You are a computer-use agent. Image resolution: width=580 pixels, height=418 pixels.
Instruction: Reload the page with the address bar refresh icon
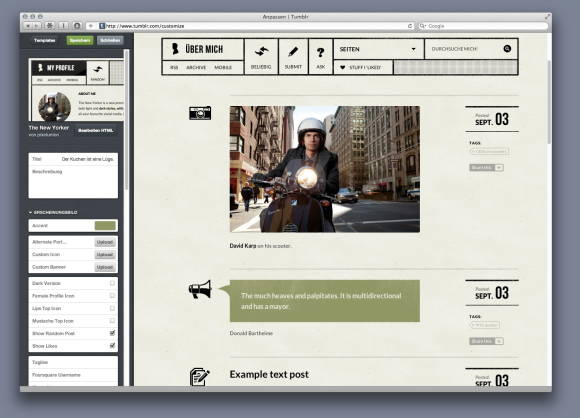click(410, 26)
